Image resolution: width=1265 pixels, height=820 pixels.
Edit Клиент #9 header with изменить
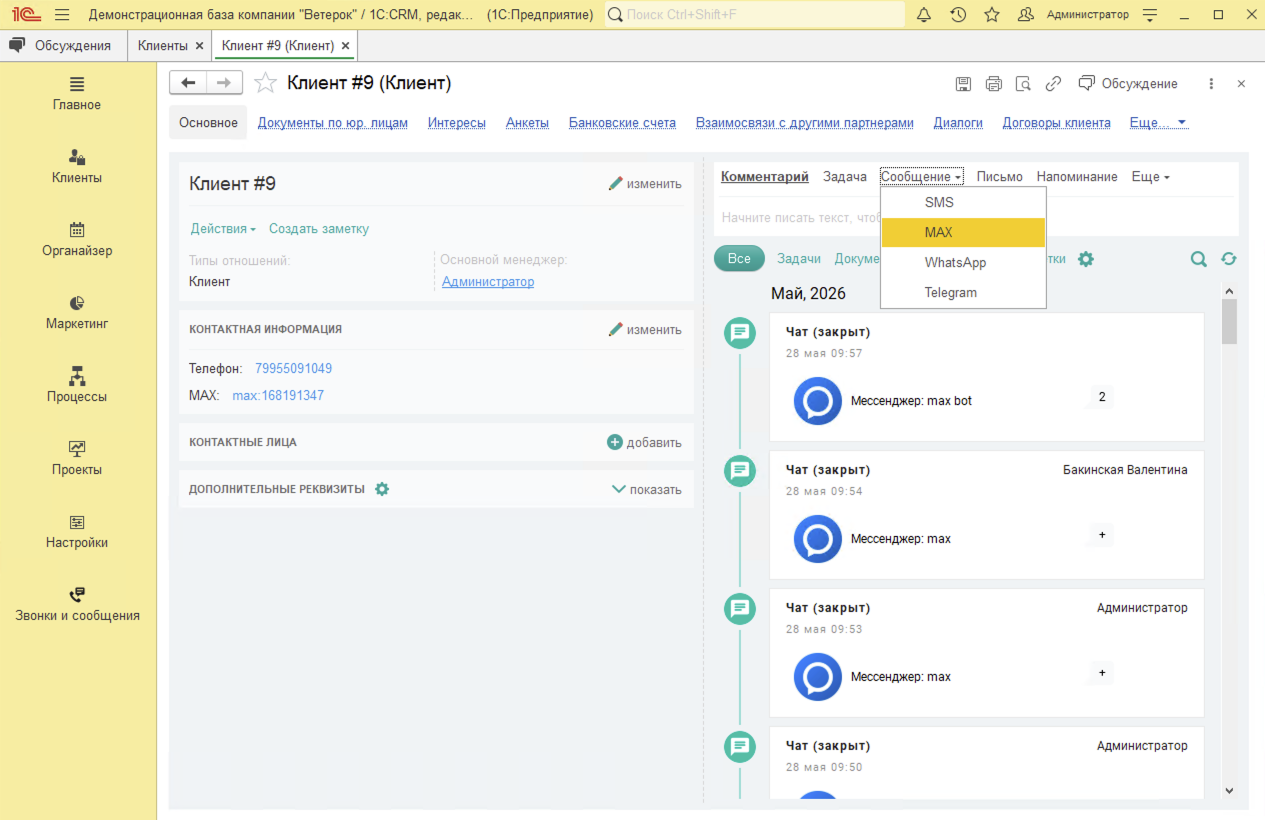645,184
